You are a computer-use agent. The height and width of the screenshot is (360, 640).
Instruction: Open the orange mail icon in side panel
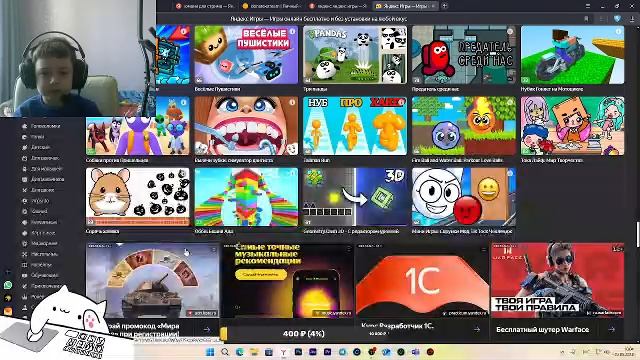8,311
